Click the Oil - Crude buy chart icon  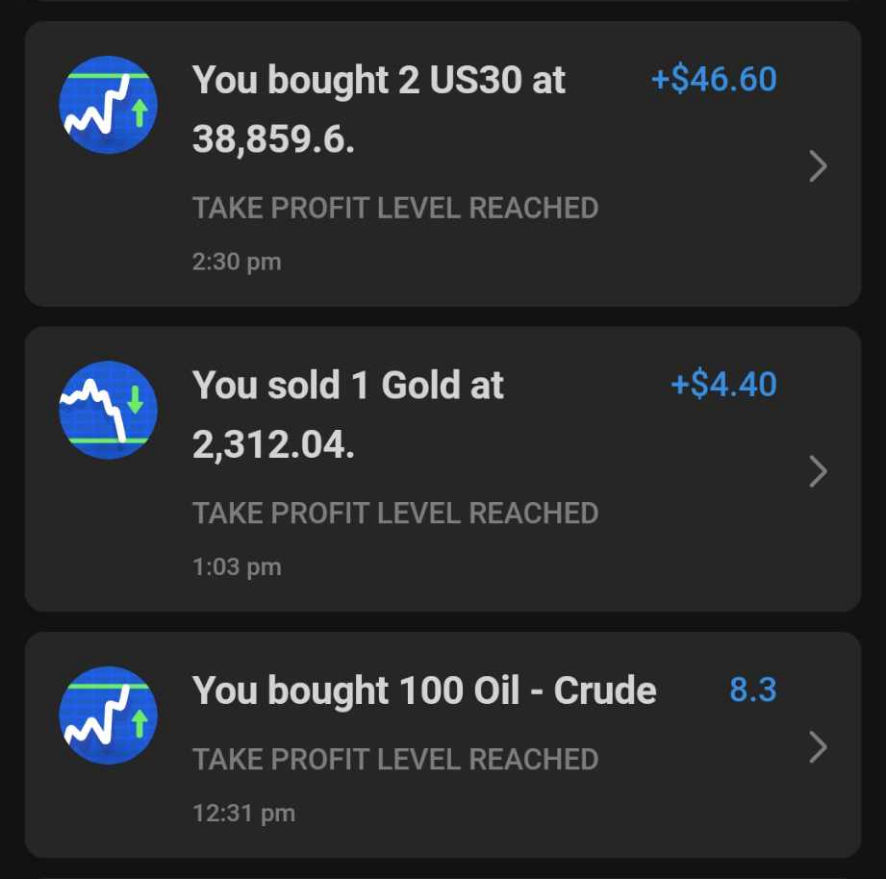(108, 715)
